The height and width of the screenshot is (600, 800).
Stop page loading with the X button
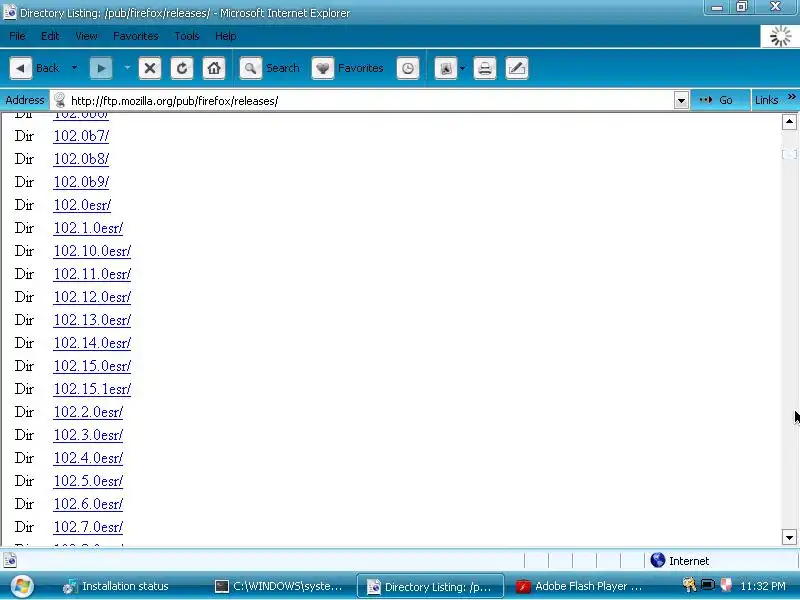coord(150,68)
